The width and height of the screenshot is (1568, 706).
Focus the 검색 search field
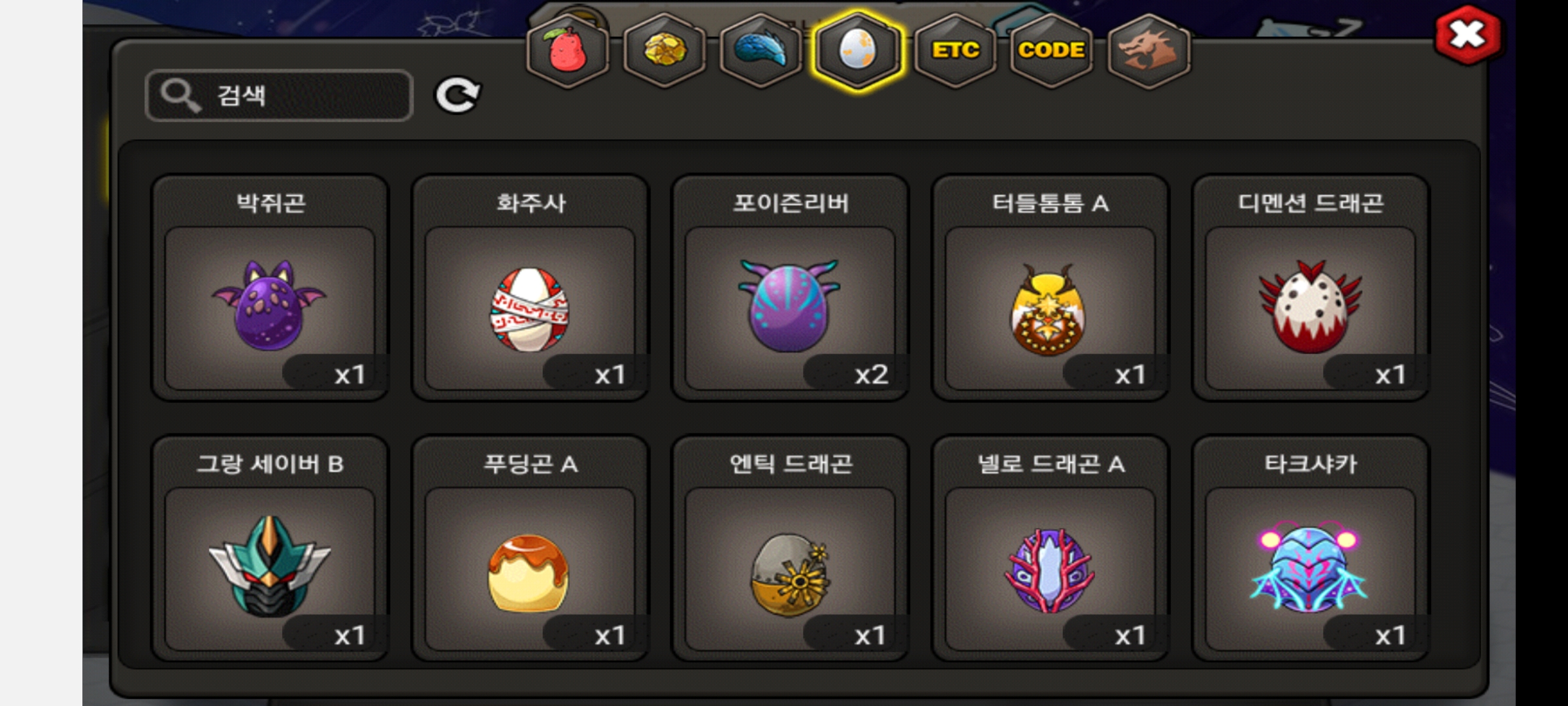(279, 95)
